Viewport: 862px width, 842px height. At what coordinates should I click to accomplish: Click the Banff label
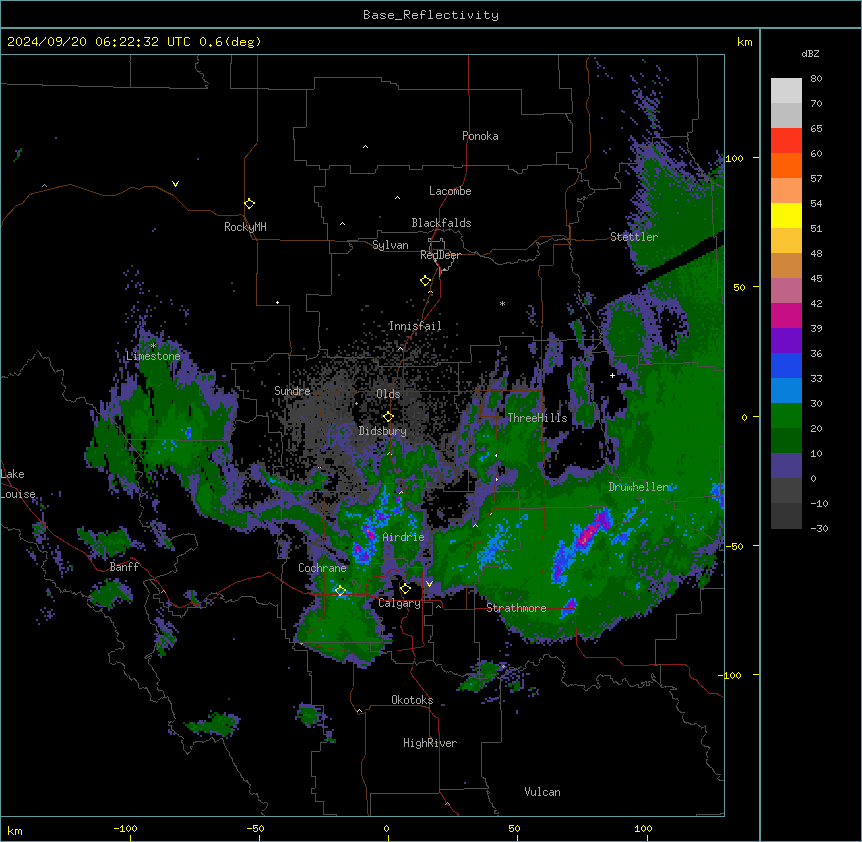click(x=124, y=567)
